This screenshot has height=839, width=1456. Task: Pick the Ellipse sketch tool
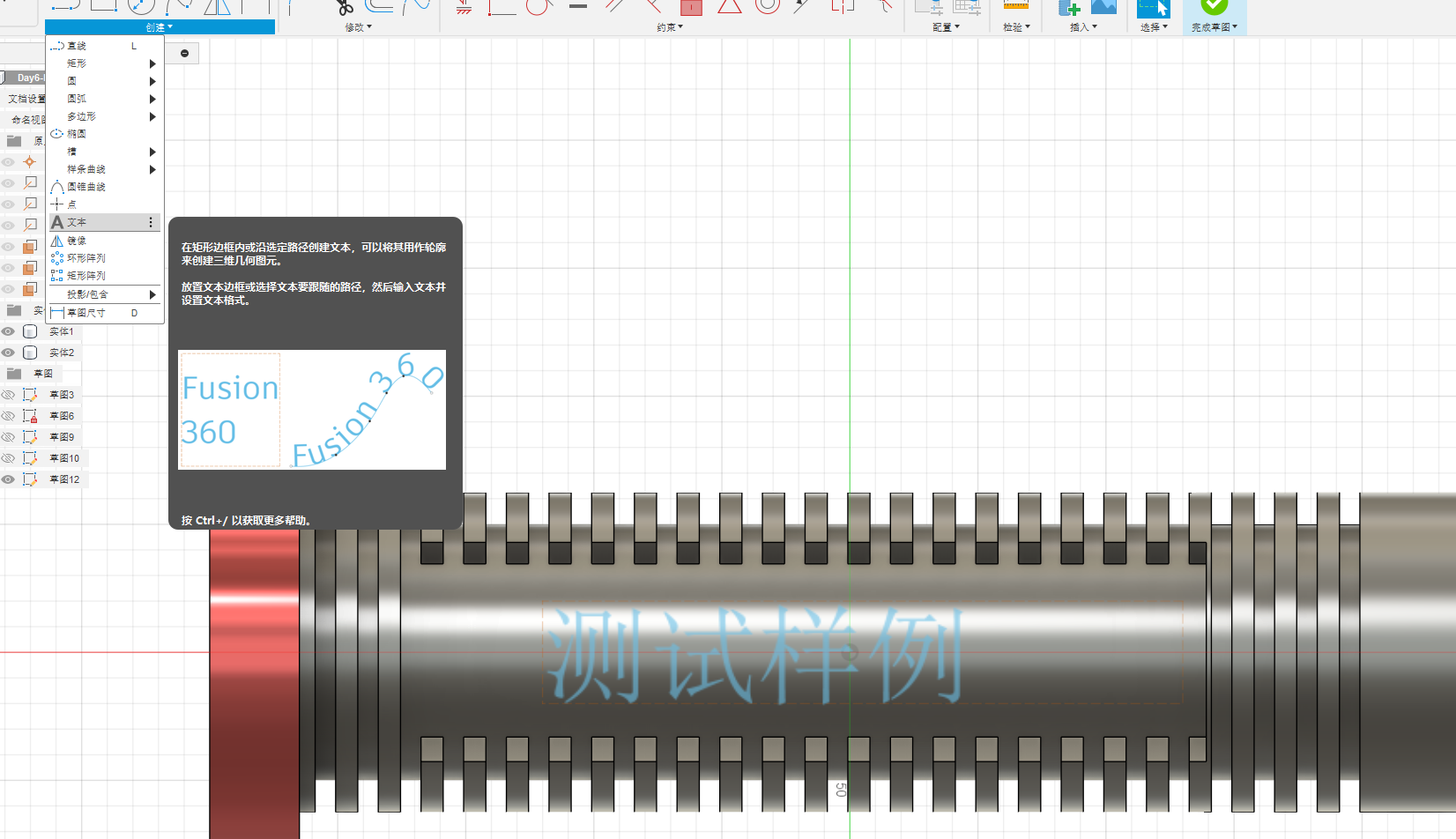click(x=77, y=134)
